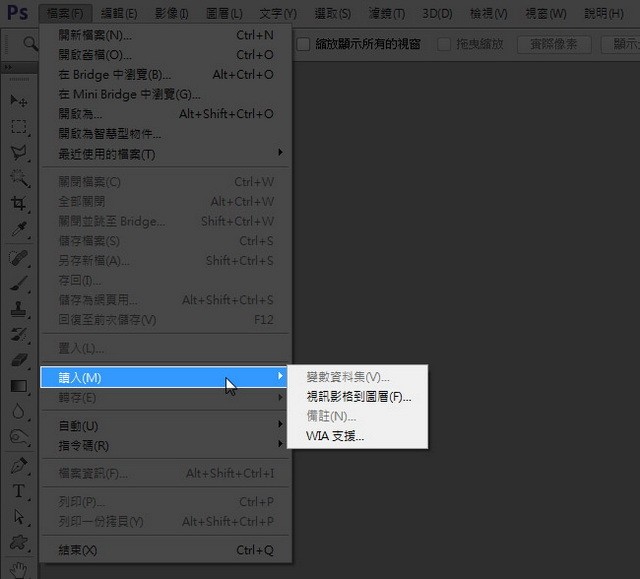Expand the 指令碼(R) submenu
The width and height of the screenshot is (640, 579).
tap(166, 445)
